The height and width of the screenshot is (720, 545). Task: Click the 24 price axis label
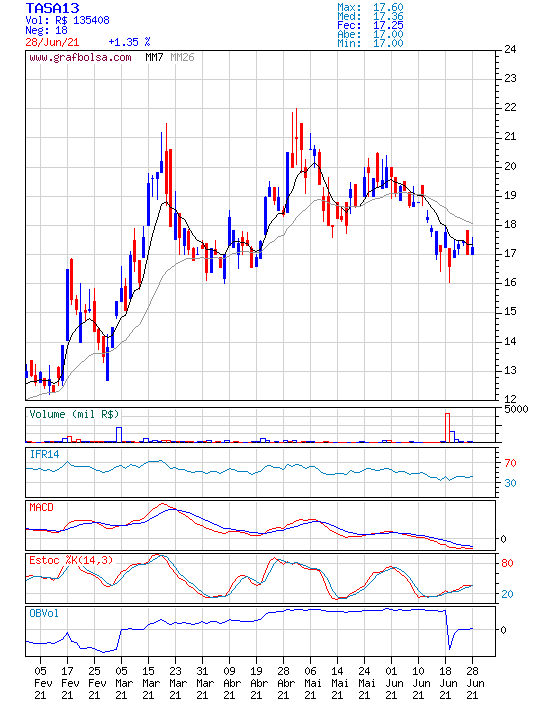(x=510, y=50)
